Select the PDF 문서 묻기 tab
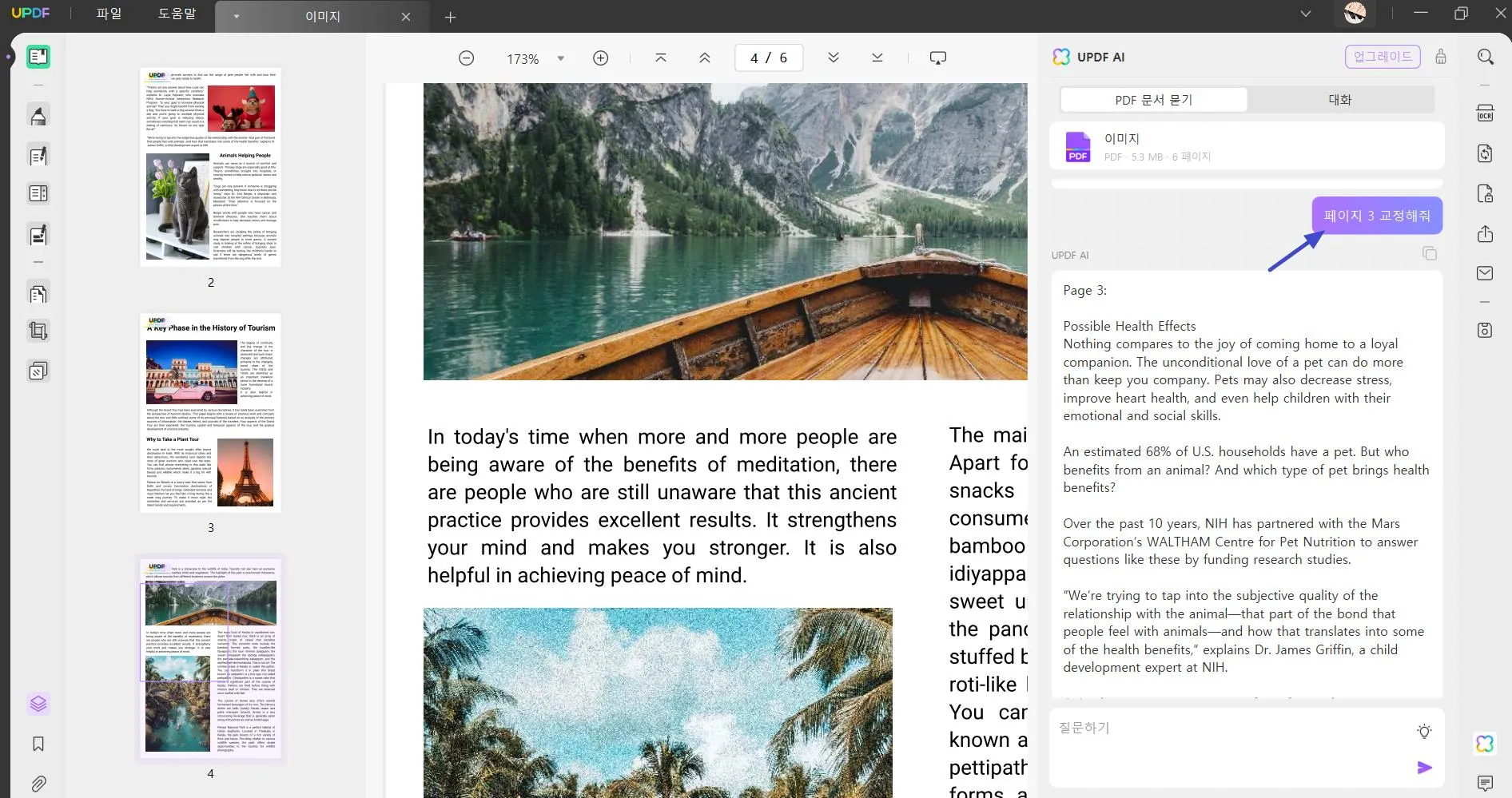Viewport: 1512px width, 798px height. [1153, 100]
